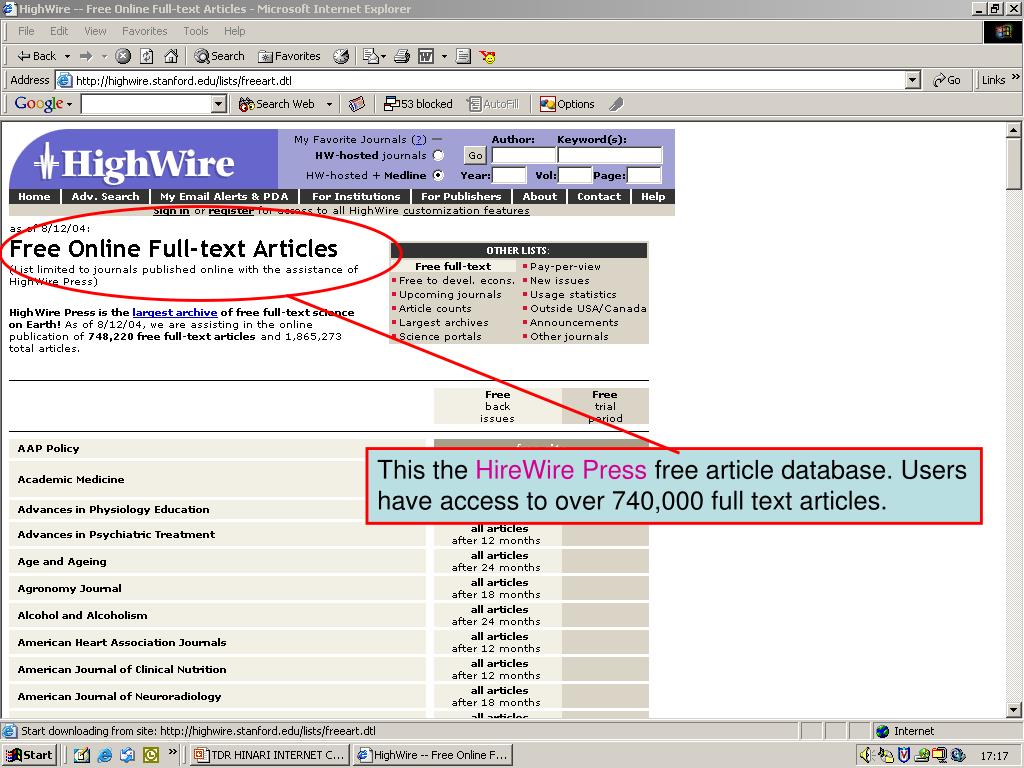The width and height of the screenshot is (1024, 768).
Task: Click the Stop loading toolbar icon
Action: pos(123,56)
